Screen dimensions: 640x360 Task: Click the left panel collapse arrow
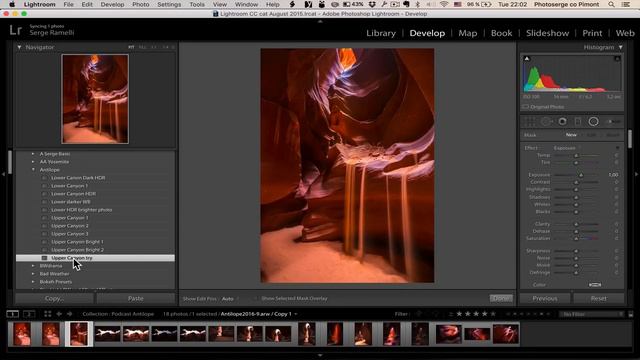(3, 174)
